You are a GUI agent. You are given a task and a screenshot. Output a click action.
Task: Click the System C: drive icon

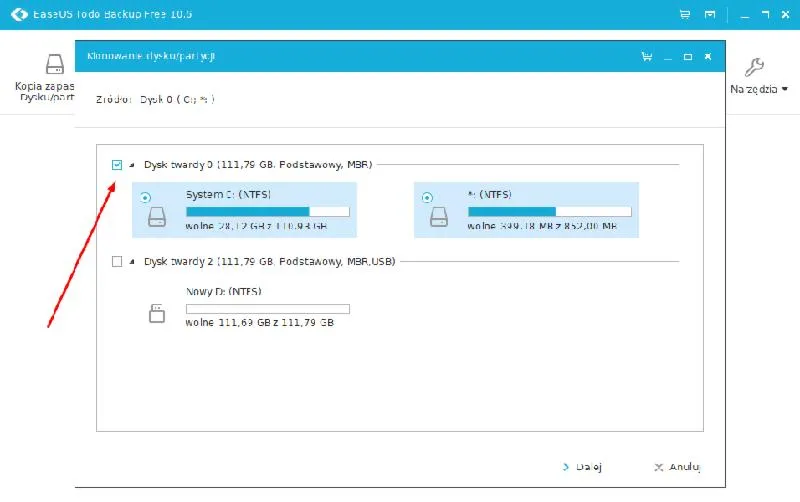(x=157, y=217)
